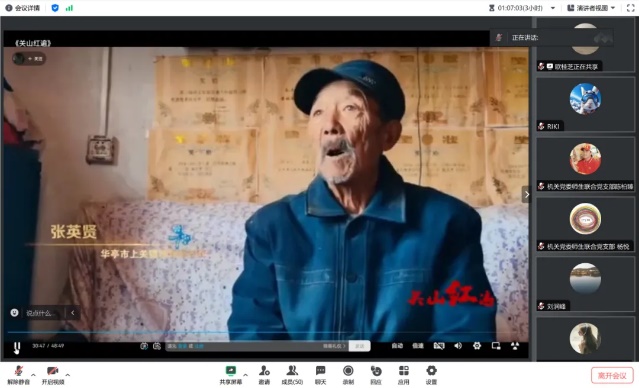Select RIKI participant thumbnail
This screenshot has height=388, width=639.
[585, 105]
